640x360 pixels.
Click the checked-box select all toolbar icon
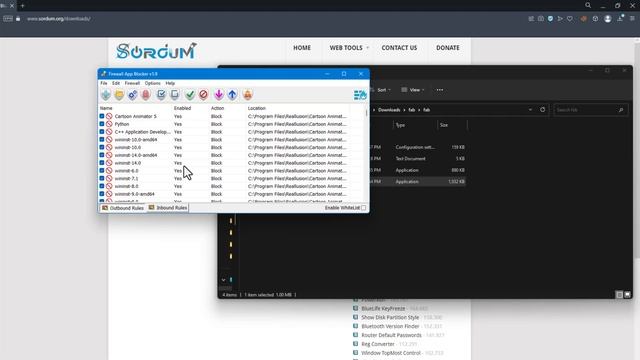(x=161, y=95)
